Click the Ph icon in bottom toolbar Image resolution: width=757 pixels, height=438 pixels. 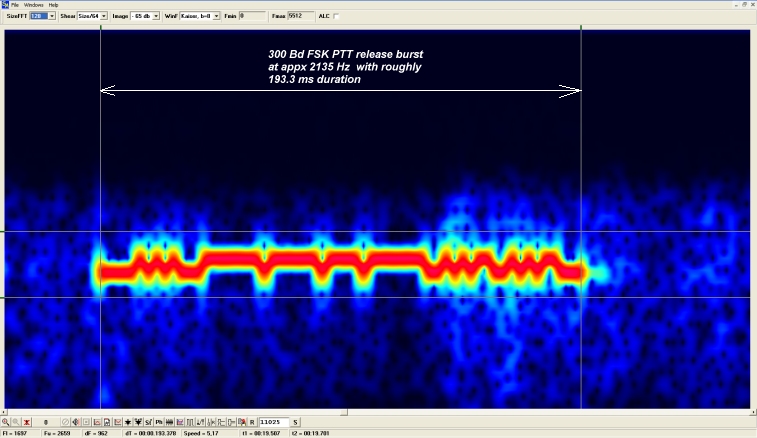tap(157, 422)
